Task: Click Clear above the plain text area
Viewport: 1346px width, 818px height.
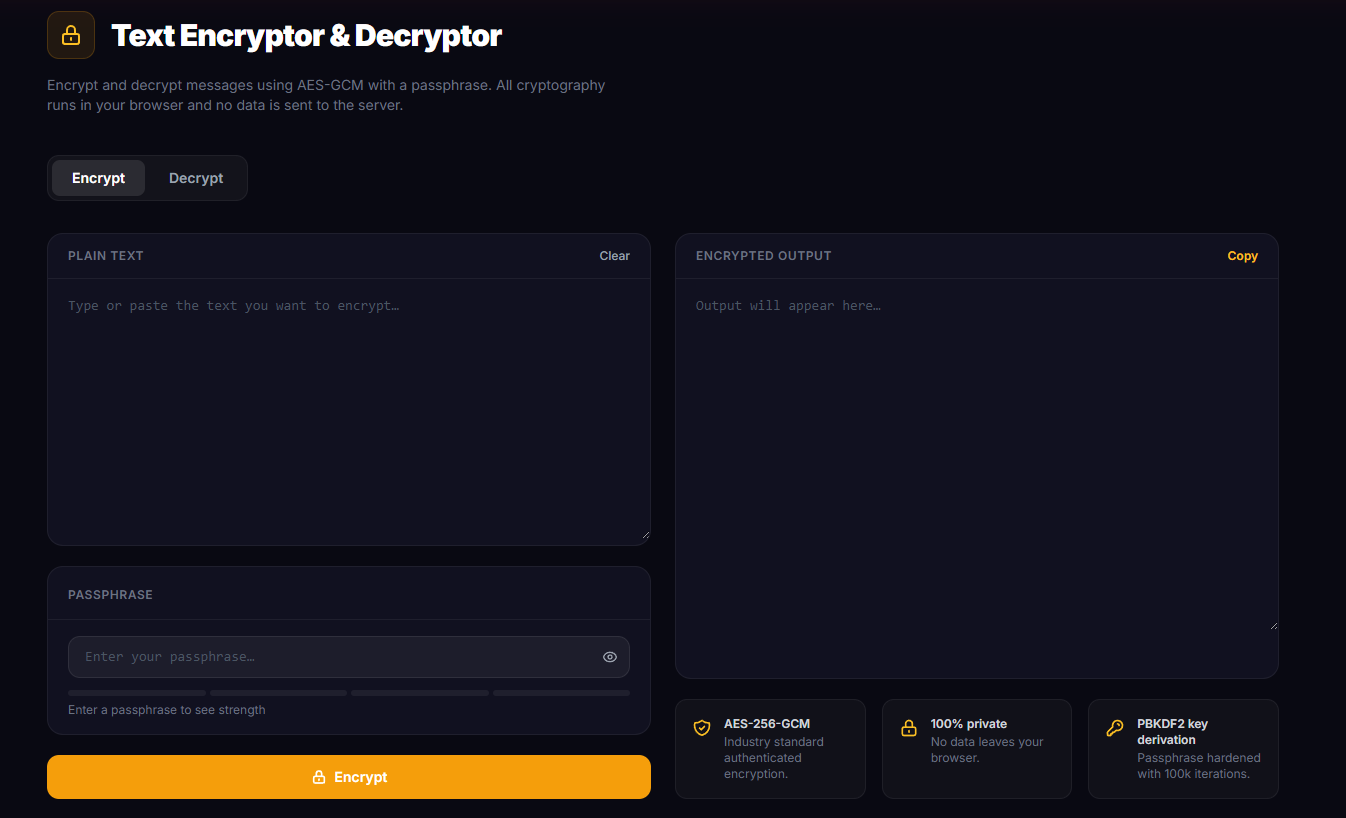Action: point(614,255)
